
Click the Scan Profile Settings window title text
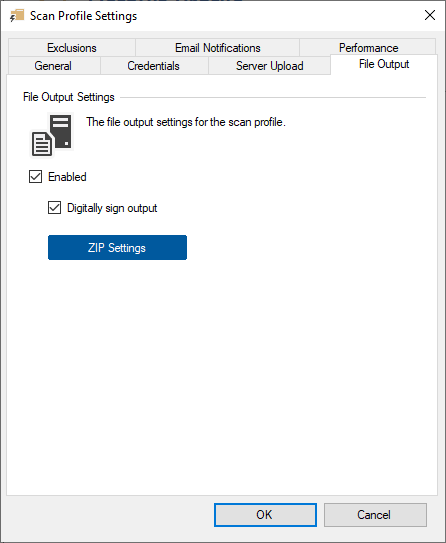(x=83, y=16)
